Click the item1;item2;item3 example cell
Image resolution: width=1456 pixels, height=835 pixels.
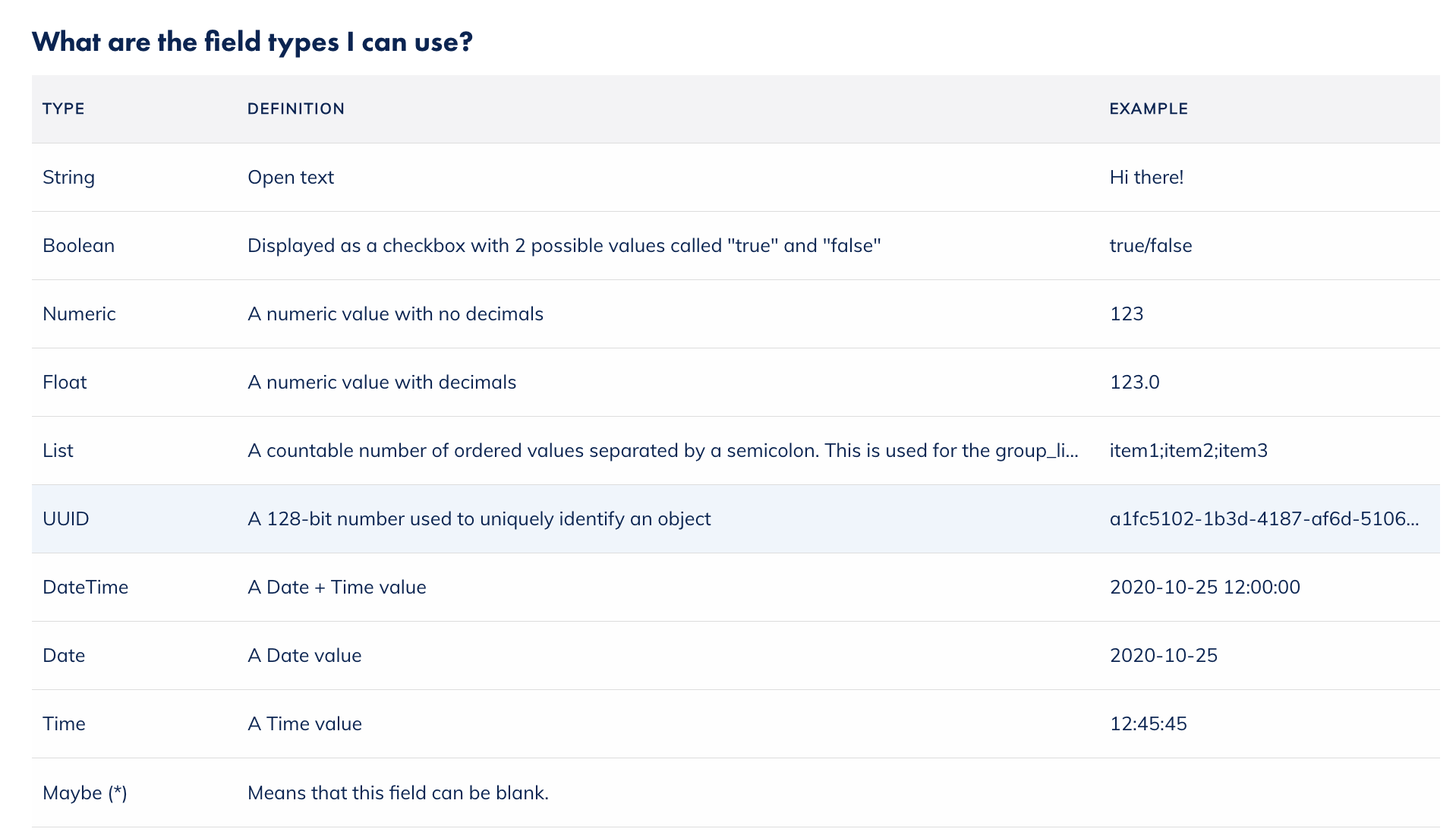[1189, 450]
